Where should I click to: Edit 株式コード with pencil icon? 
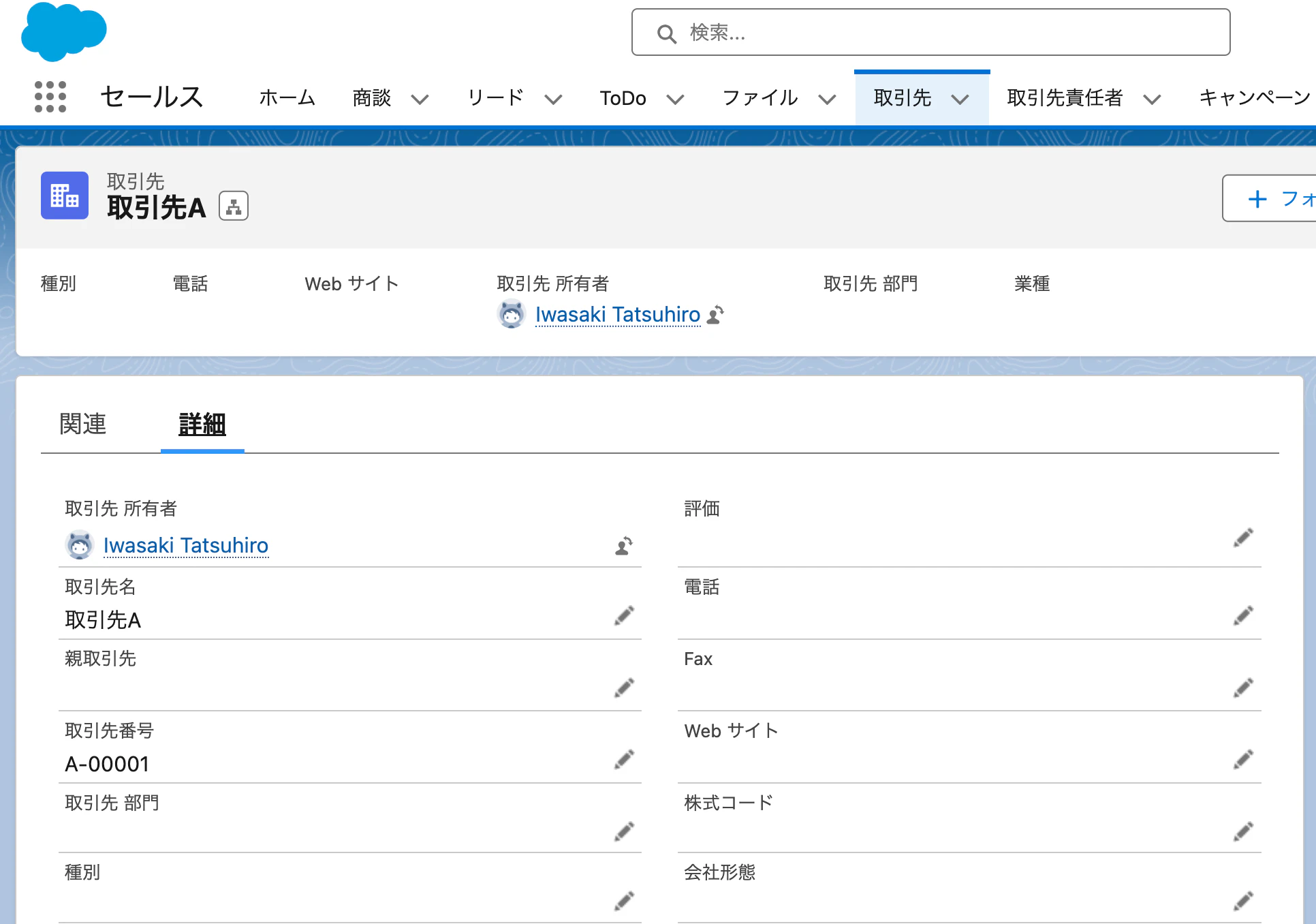click(x=1243, y=831)
